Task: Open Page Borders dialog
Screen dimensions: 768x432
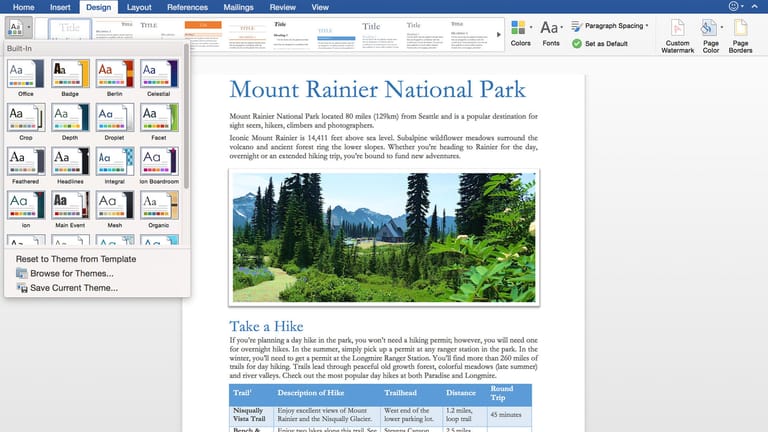Action: [740, 36]
